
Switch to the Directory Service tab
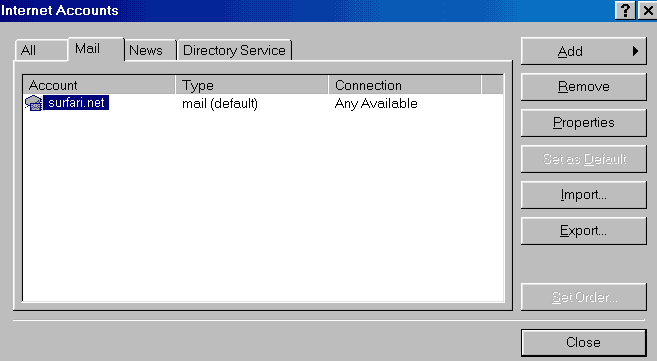coord(234,50)
